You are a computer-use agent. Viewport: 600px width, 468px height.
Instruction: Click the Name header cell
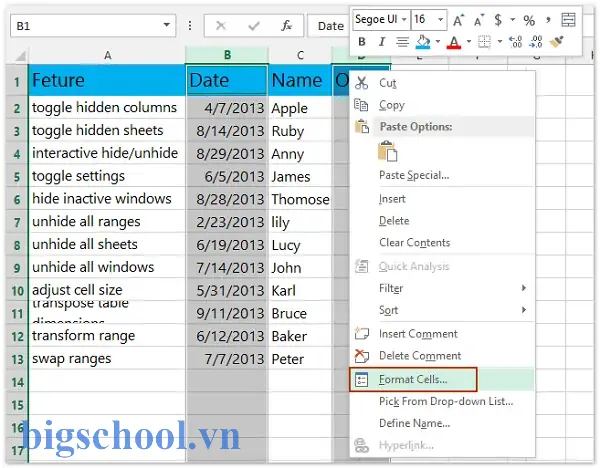[300, 80]
